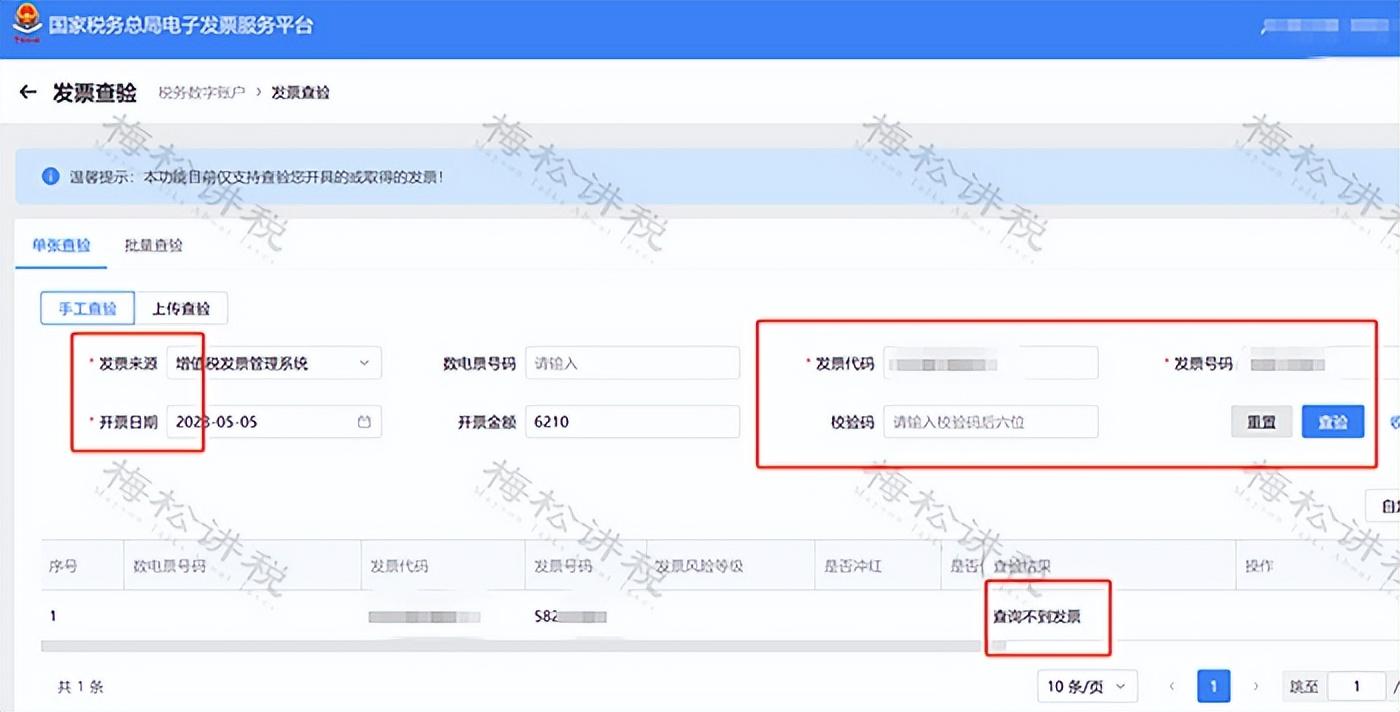Expand the 发票来源 dropdown
The height and width of the screenshot is (712, 1400).
coord(274,363)
